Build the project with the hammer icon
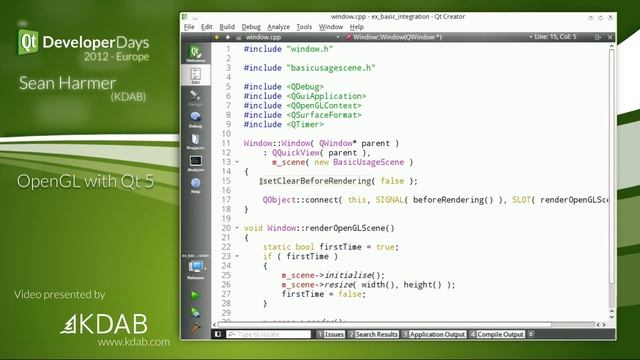Image resolution: width=640 pixels, height=360 pixels. point(196,327)
